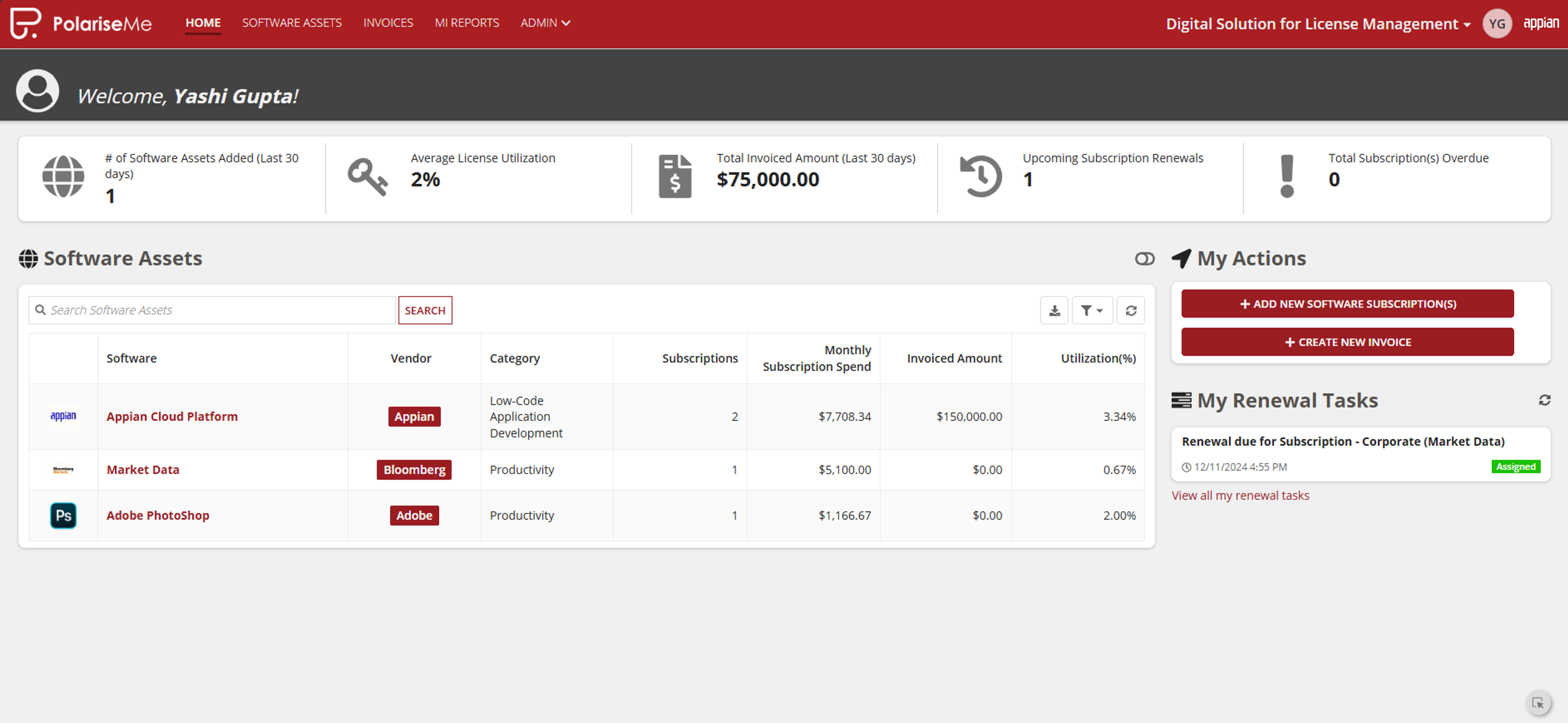
Task: Open Market Data software link
Action: click(x=143, y=470)
